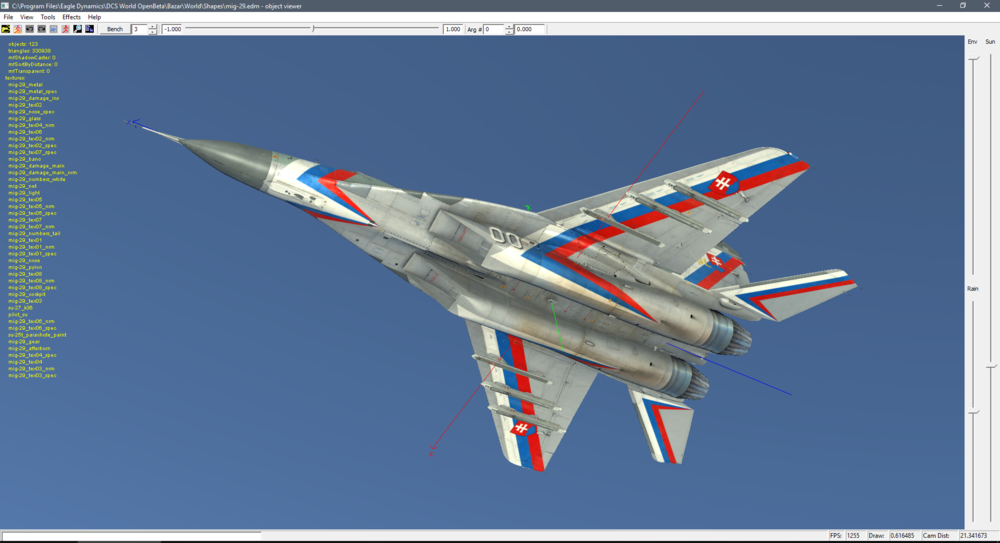Click the 'textures:' heading
The height and width of the screenshot is (543, 1000).
15,78
